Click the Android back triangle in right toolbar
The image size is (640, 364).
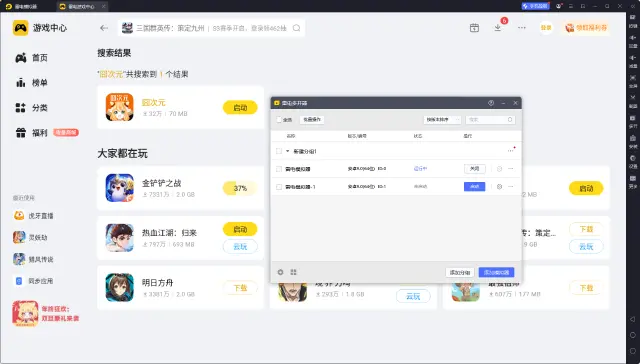click(633, 319)
